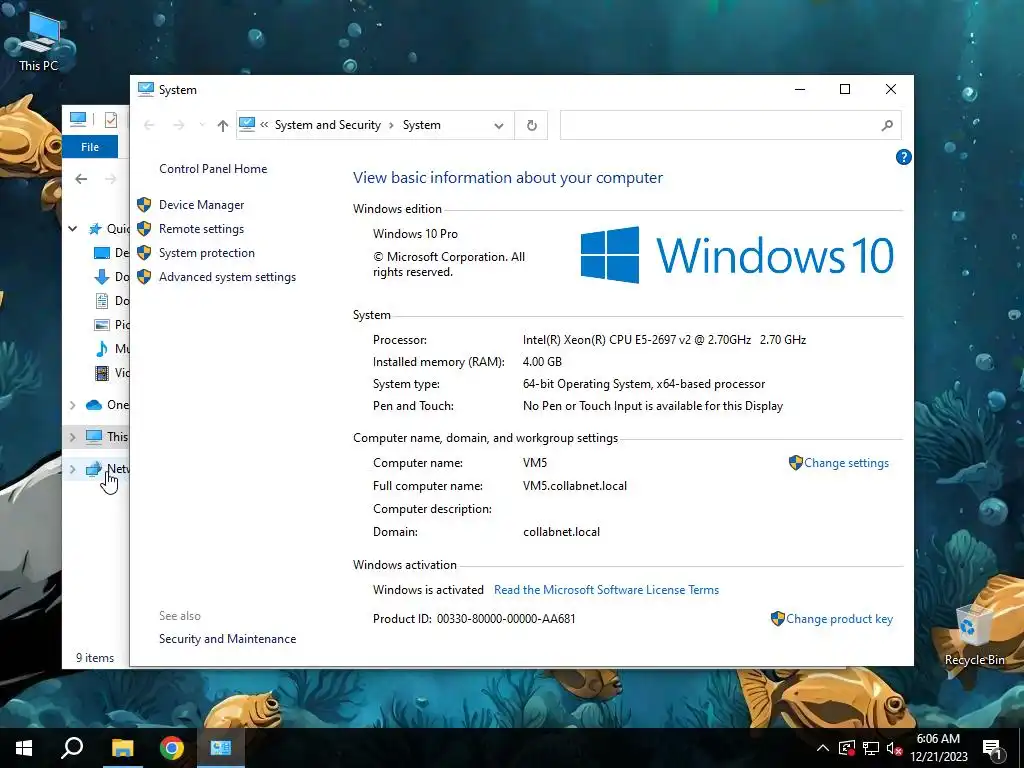Click shield icon beside System protection
Screen dimensions: 1024x768
tap(144, 253)
